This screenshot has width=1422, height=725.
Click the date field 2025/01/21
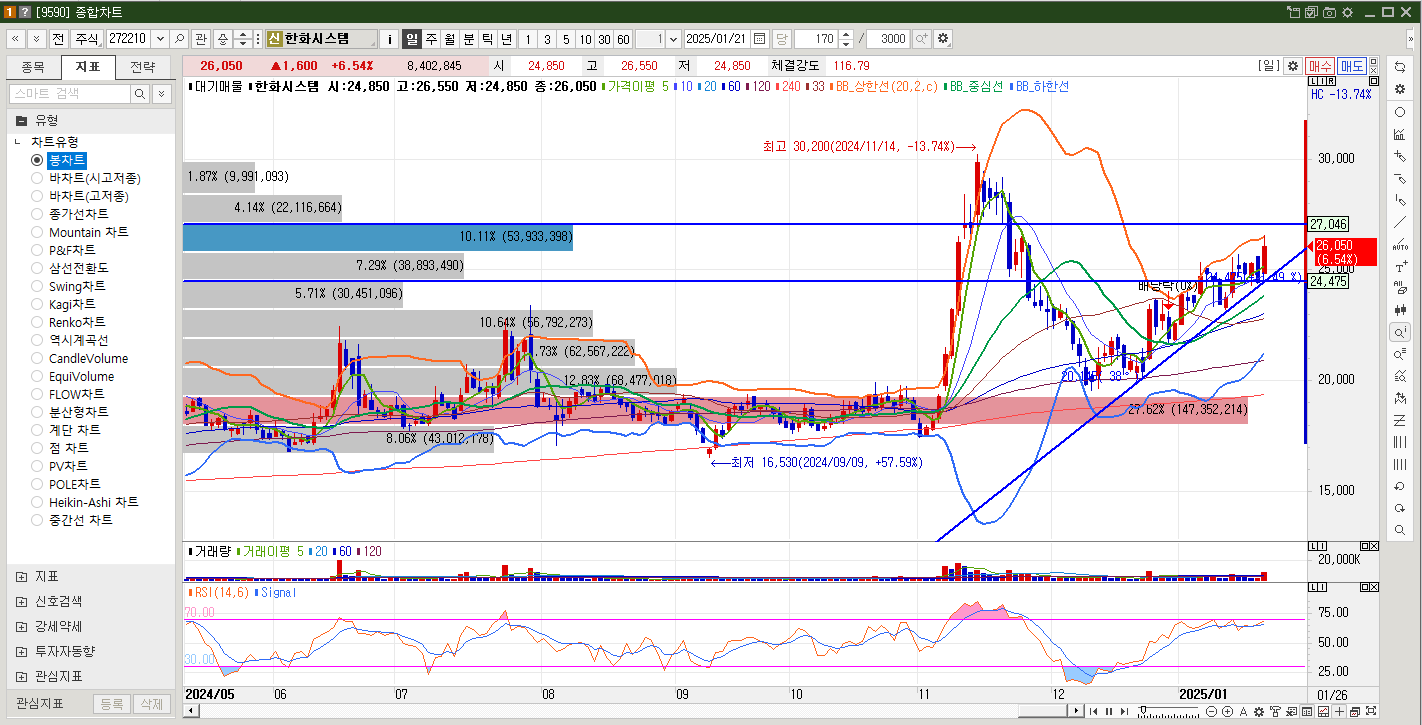point(717,39)
